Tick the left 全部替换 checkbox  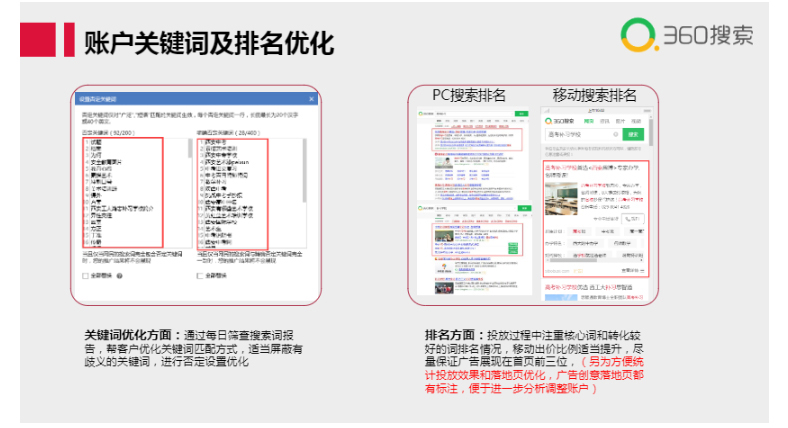(x=86, y=275)
